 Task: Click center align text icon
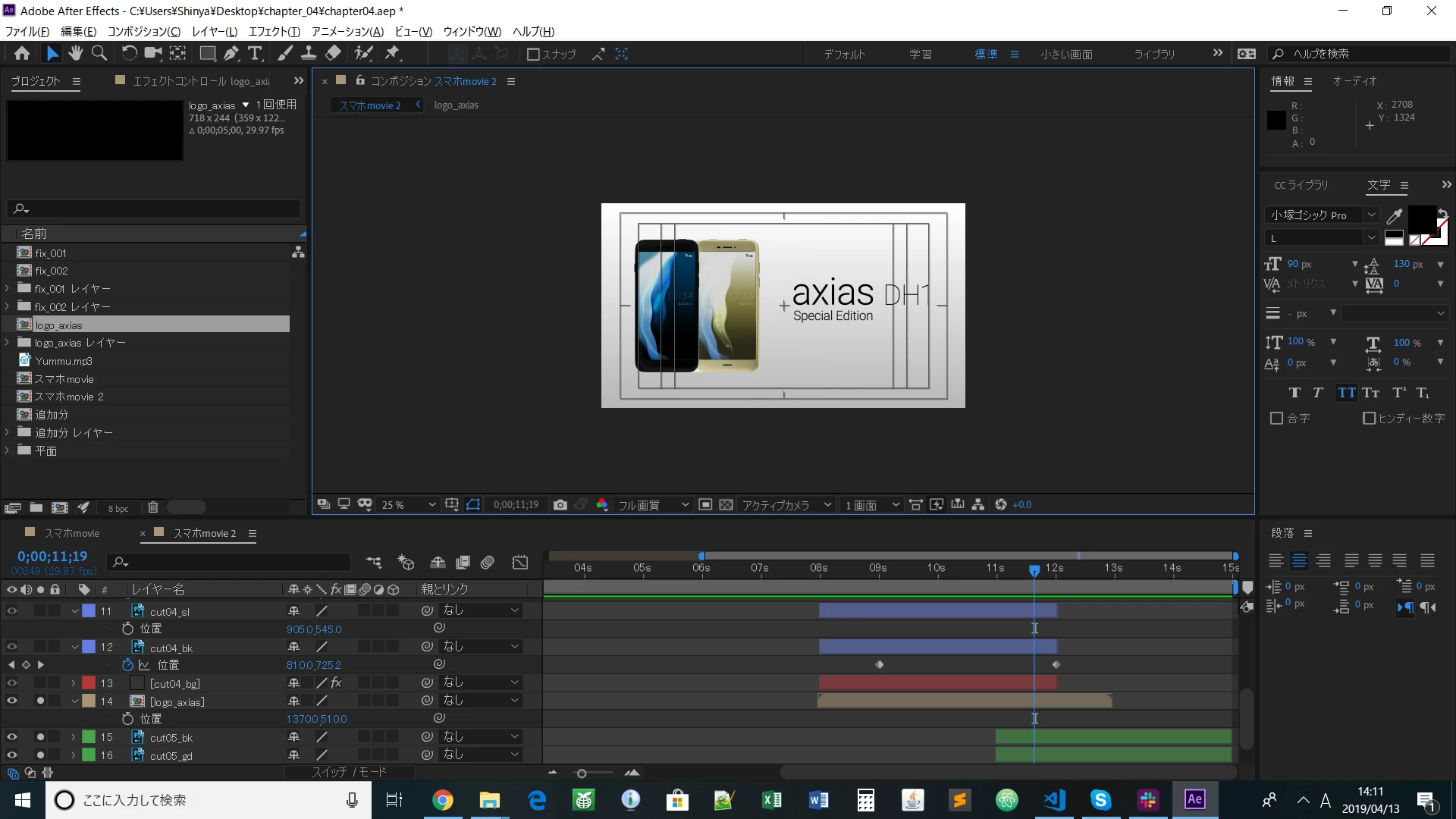[1299, 560]
